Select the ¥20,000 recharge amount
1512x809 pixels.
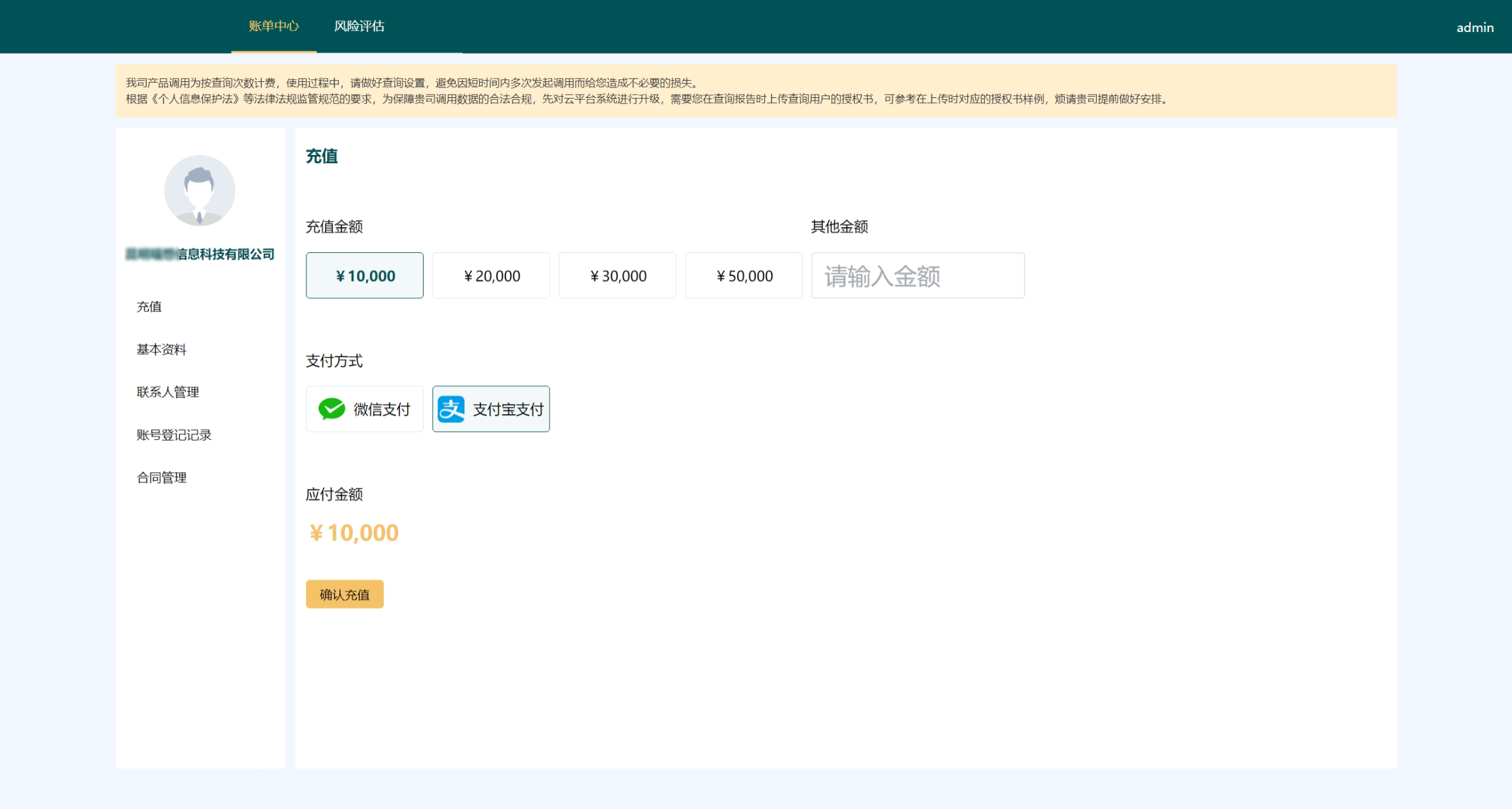(491, 275)
